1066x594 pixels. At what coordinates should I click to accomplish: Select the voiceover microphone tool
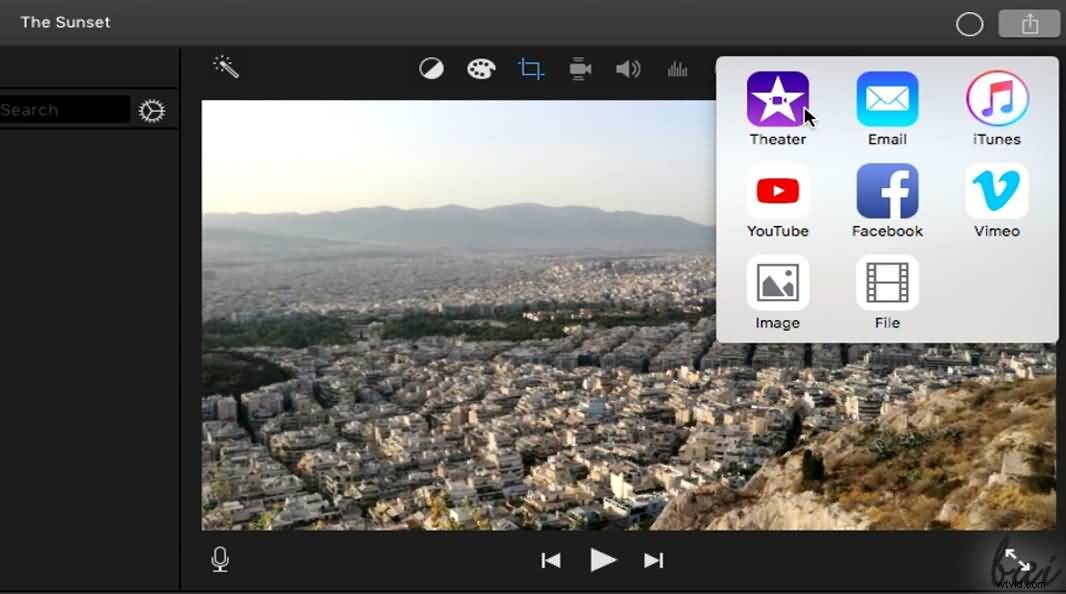point(219,559)
